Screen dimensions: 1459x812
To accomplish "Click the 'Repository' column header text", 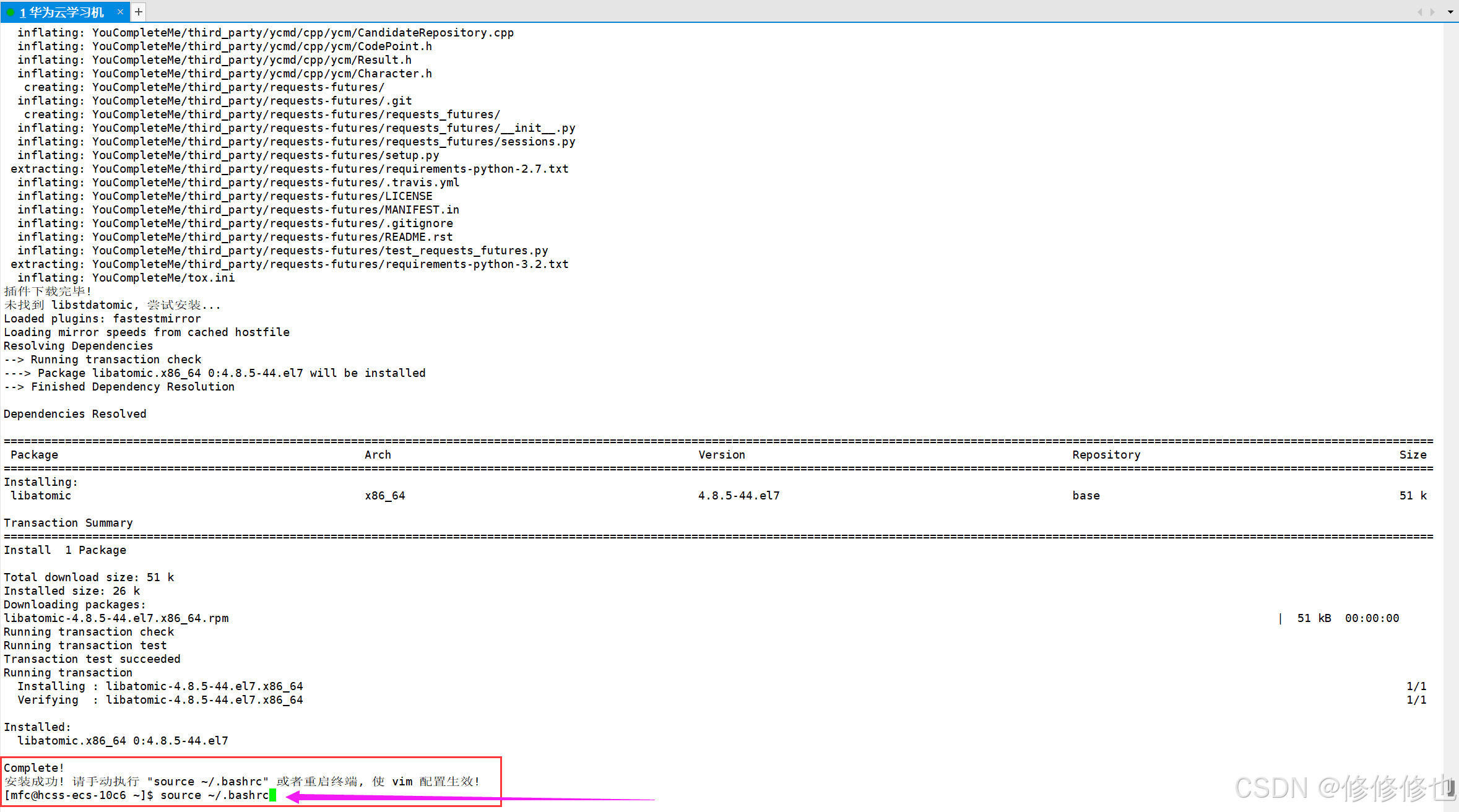I will tap(1106, 455).
